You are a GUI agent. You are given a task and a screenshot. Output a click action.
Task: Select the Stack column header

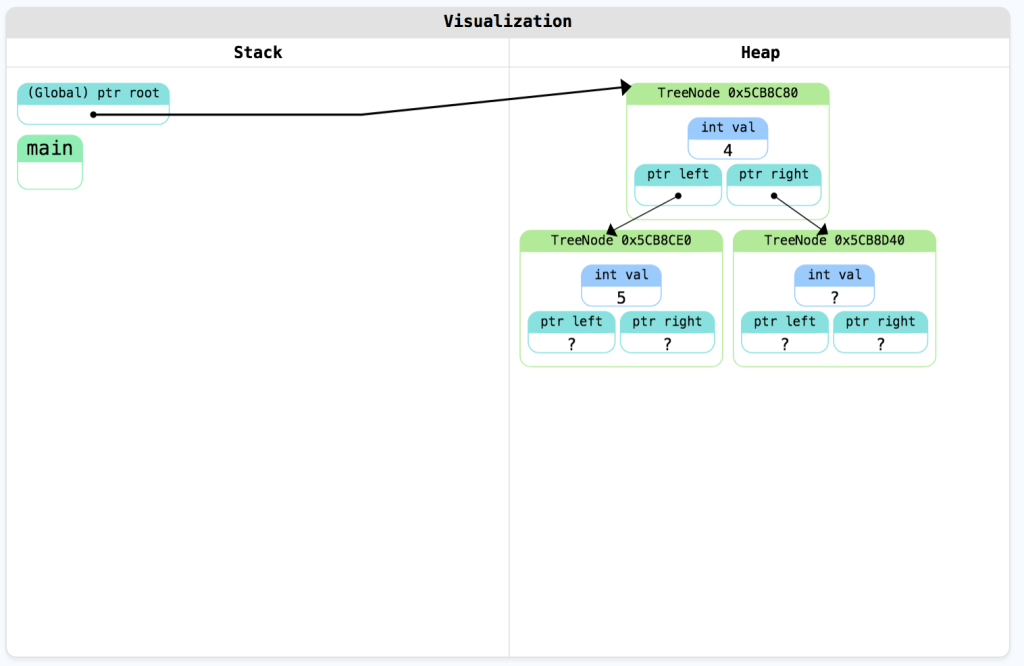click(x=258, y=52)
